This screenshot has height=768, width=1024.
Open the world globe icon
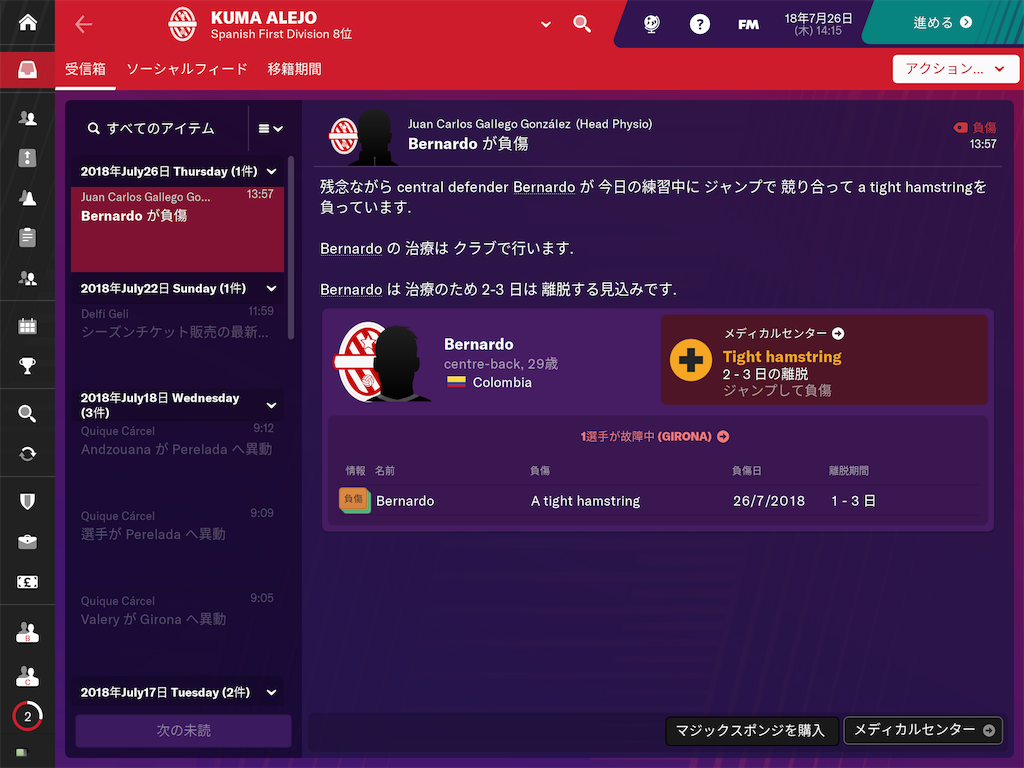(x=651, y=25)
